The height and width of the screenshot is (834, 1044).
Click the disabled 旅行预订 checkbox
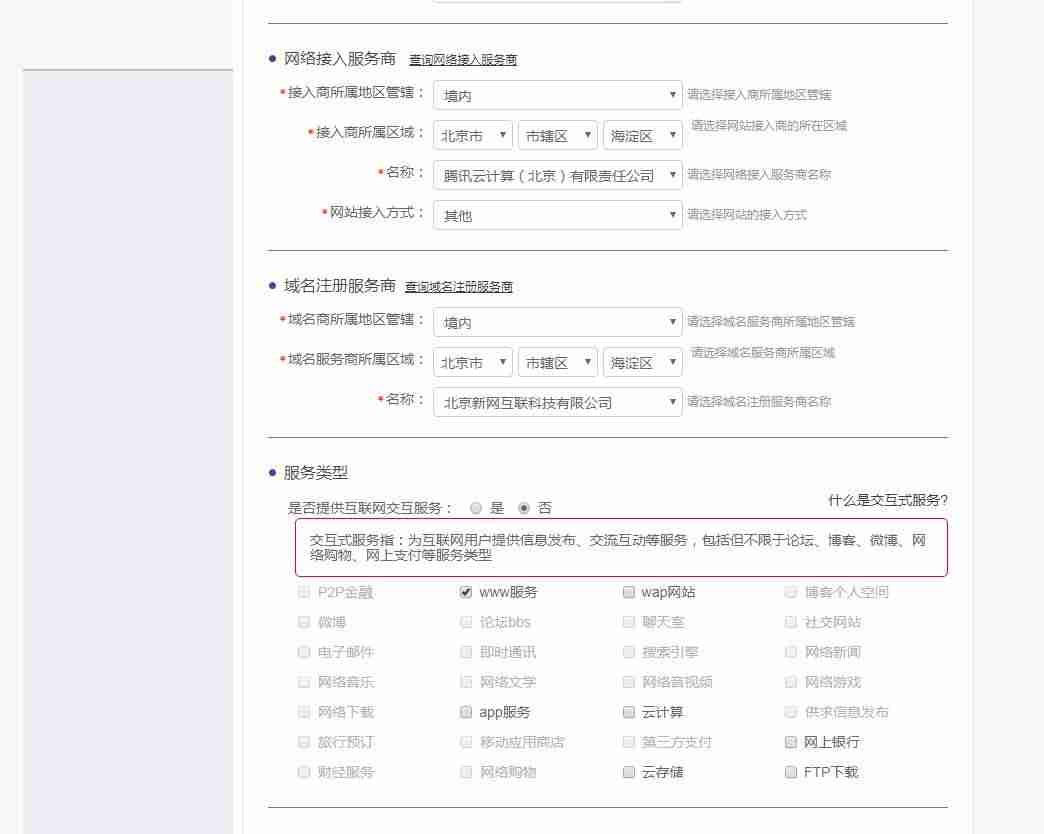(304, 741)
